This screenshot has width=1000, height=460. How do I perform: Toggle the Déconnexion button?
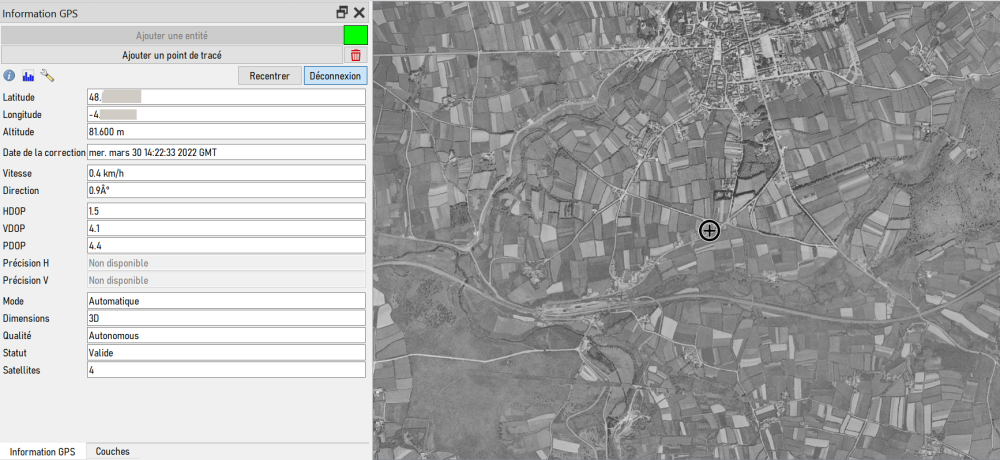tap(335, 76)
